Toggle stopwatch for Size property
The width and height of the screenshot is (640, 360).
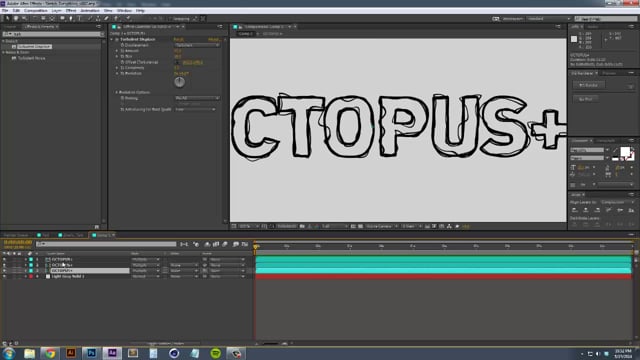point(122,56)
